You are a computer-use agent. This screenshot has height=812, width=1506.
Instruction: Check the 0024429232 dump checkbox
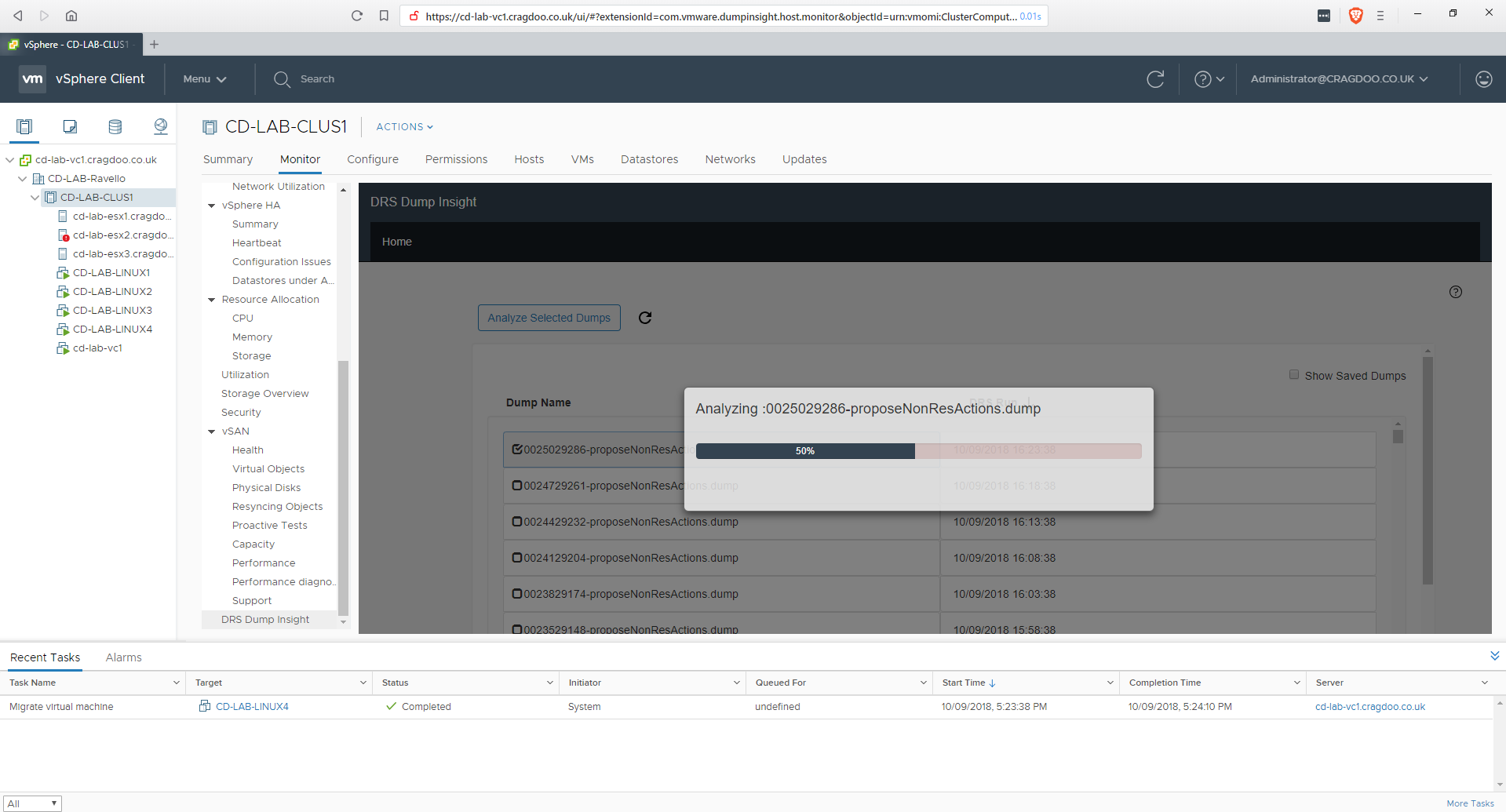click(517, 522)
